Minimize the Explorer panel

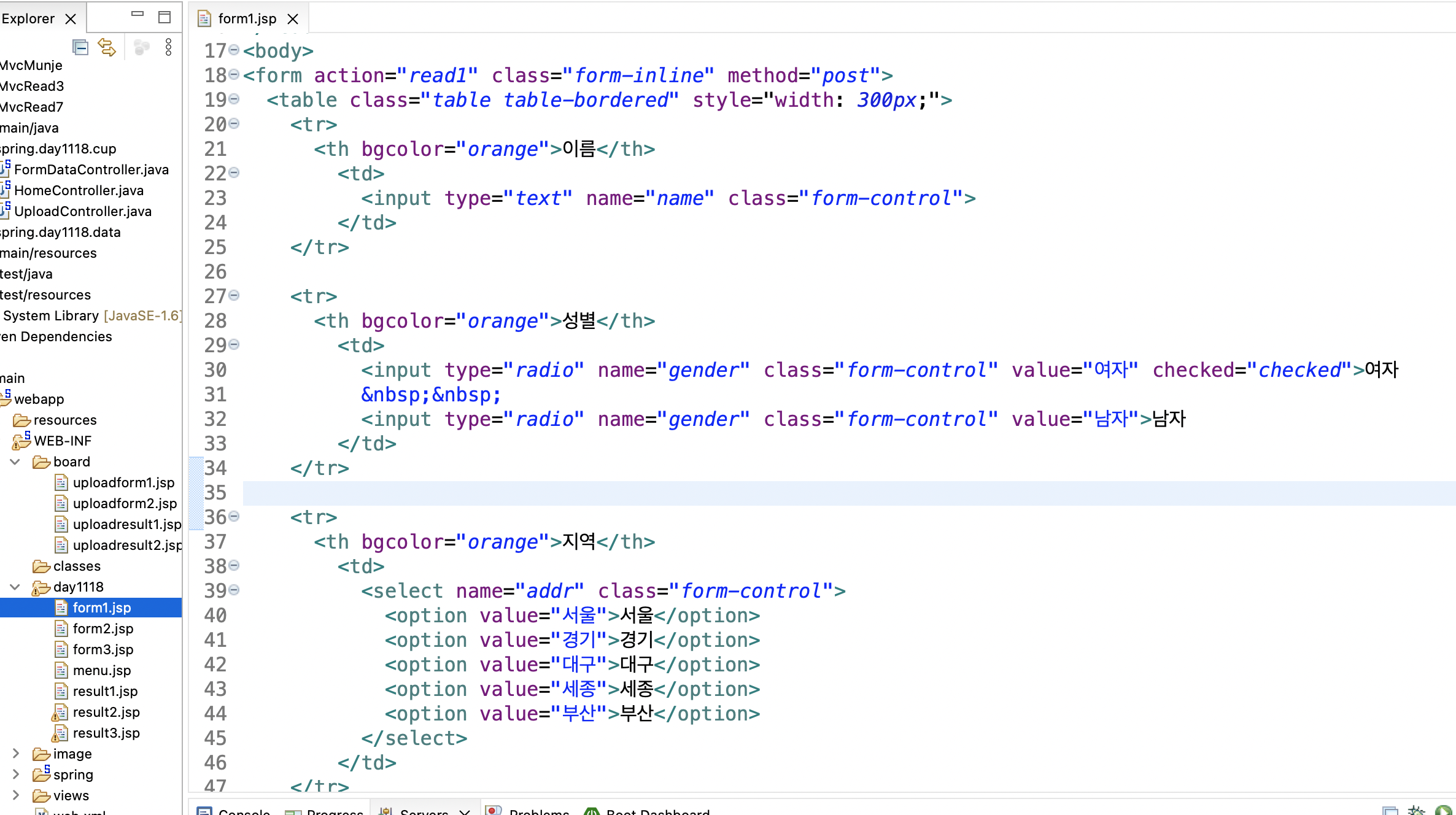(x=137, y=15)
